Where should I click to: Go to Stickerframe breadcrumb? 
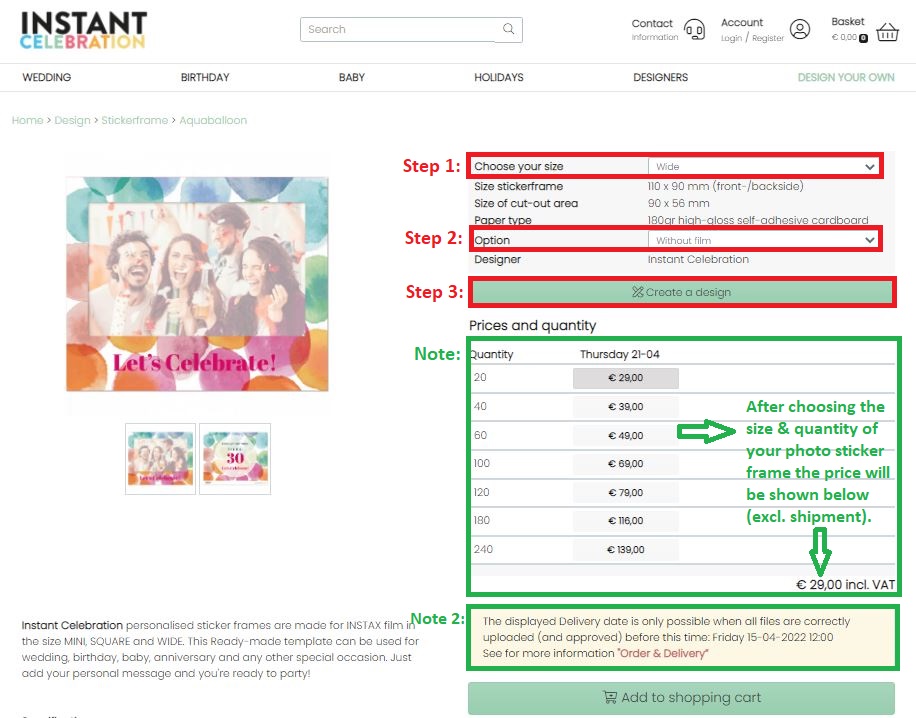[134, 120]
